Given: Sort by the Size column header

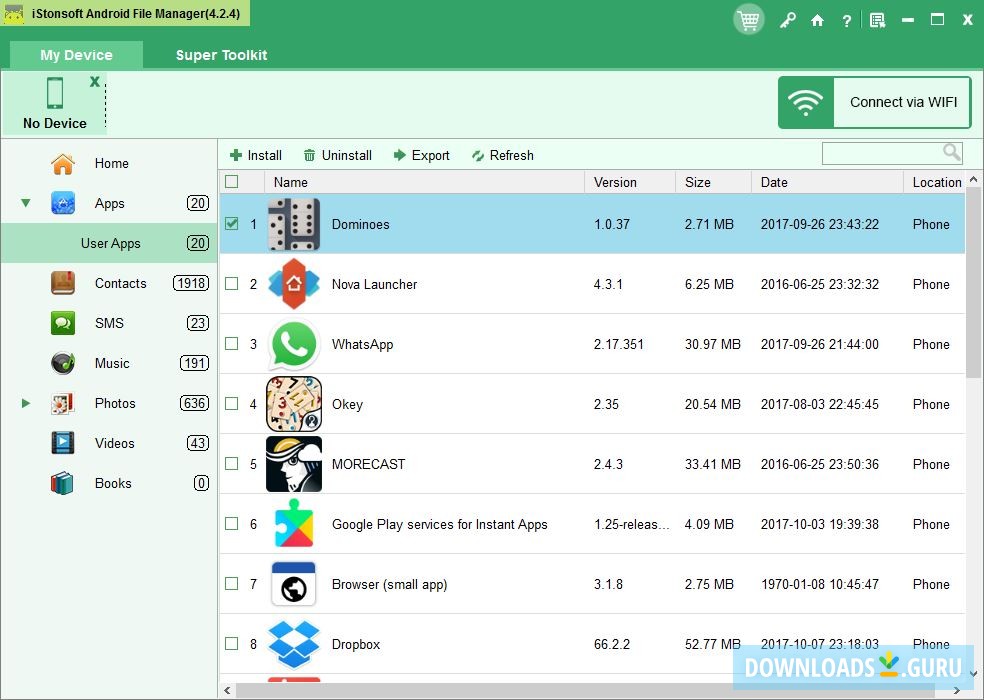Looking at the screenshot, I should (x=714, y=182).
